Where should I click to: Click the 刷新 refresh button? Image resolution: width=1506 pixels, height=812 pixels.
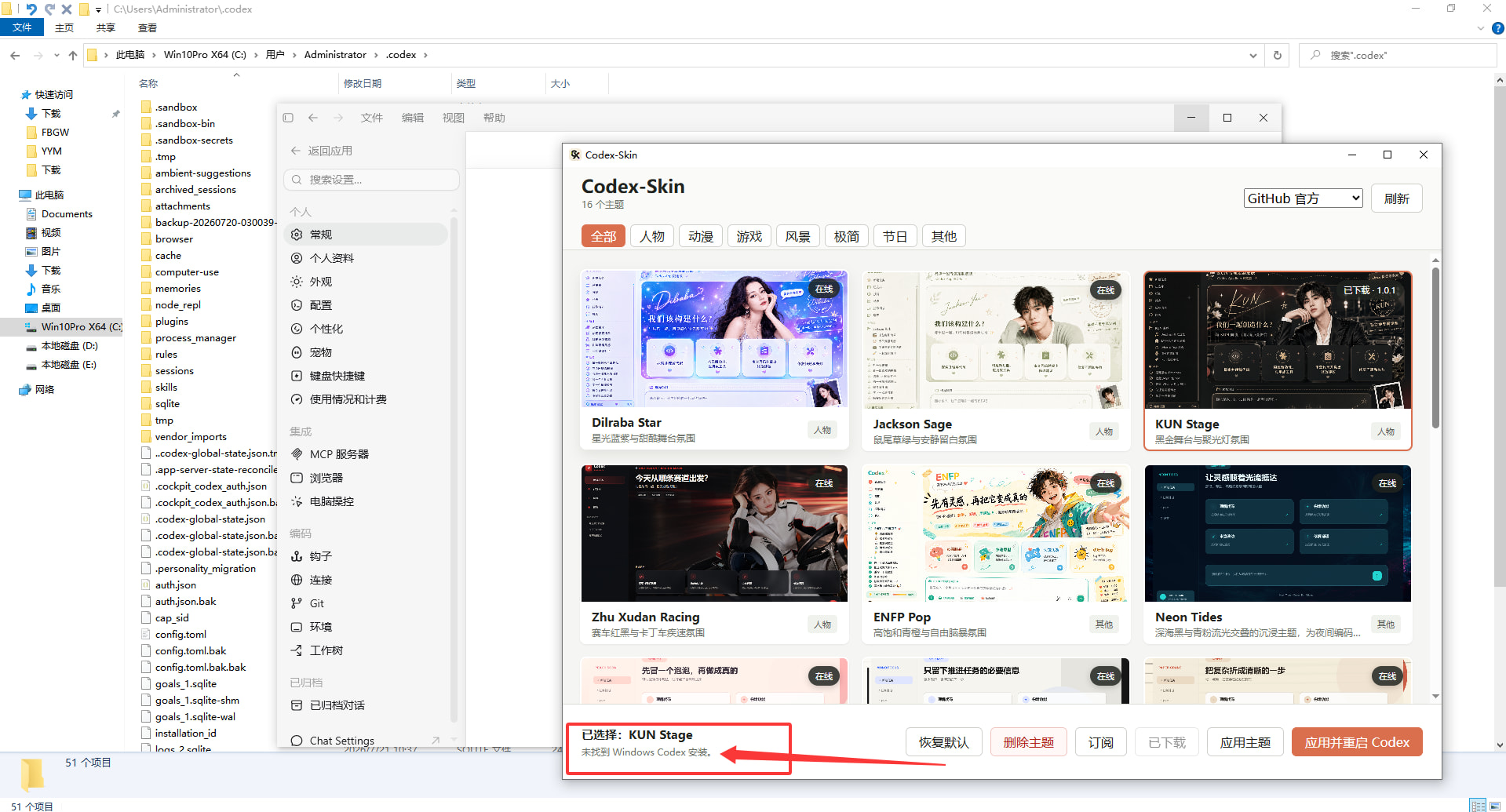pos(1397,198)
